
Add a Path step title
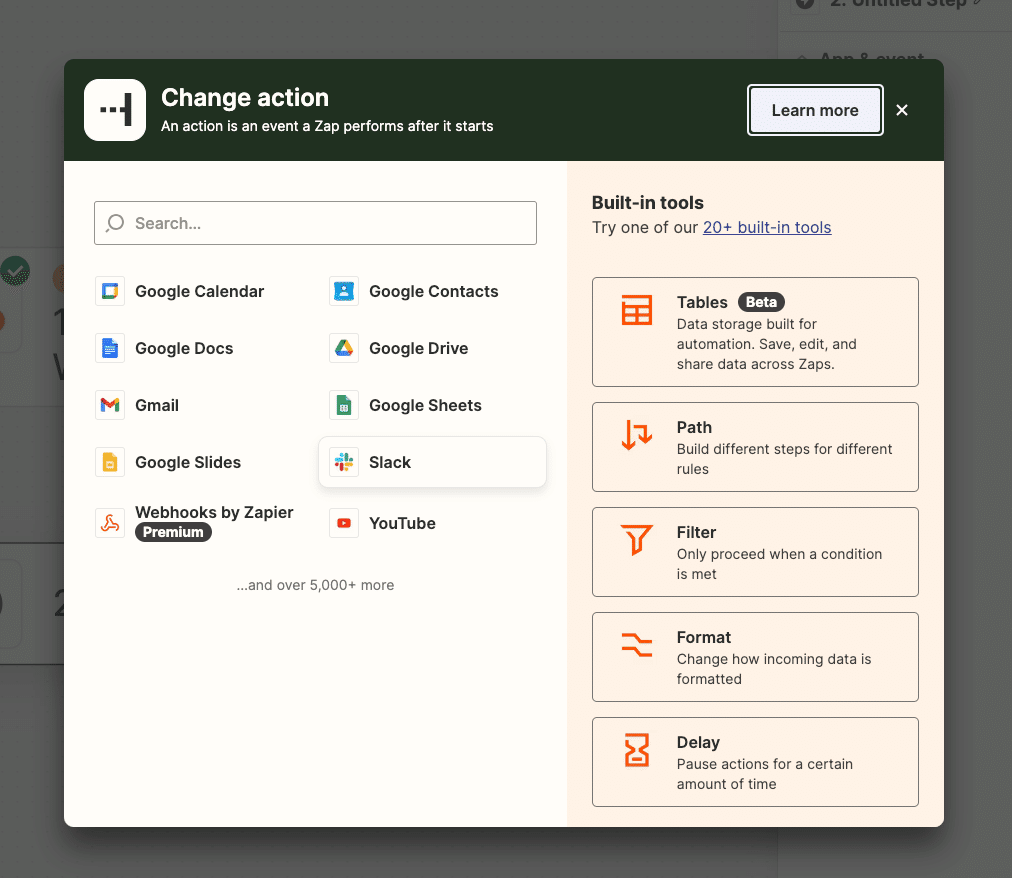pos(694,427)
